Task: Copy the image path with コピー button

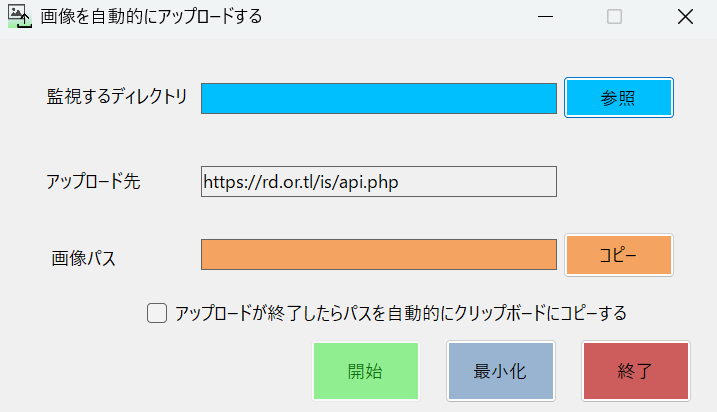Action: pos(619,255)
